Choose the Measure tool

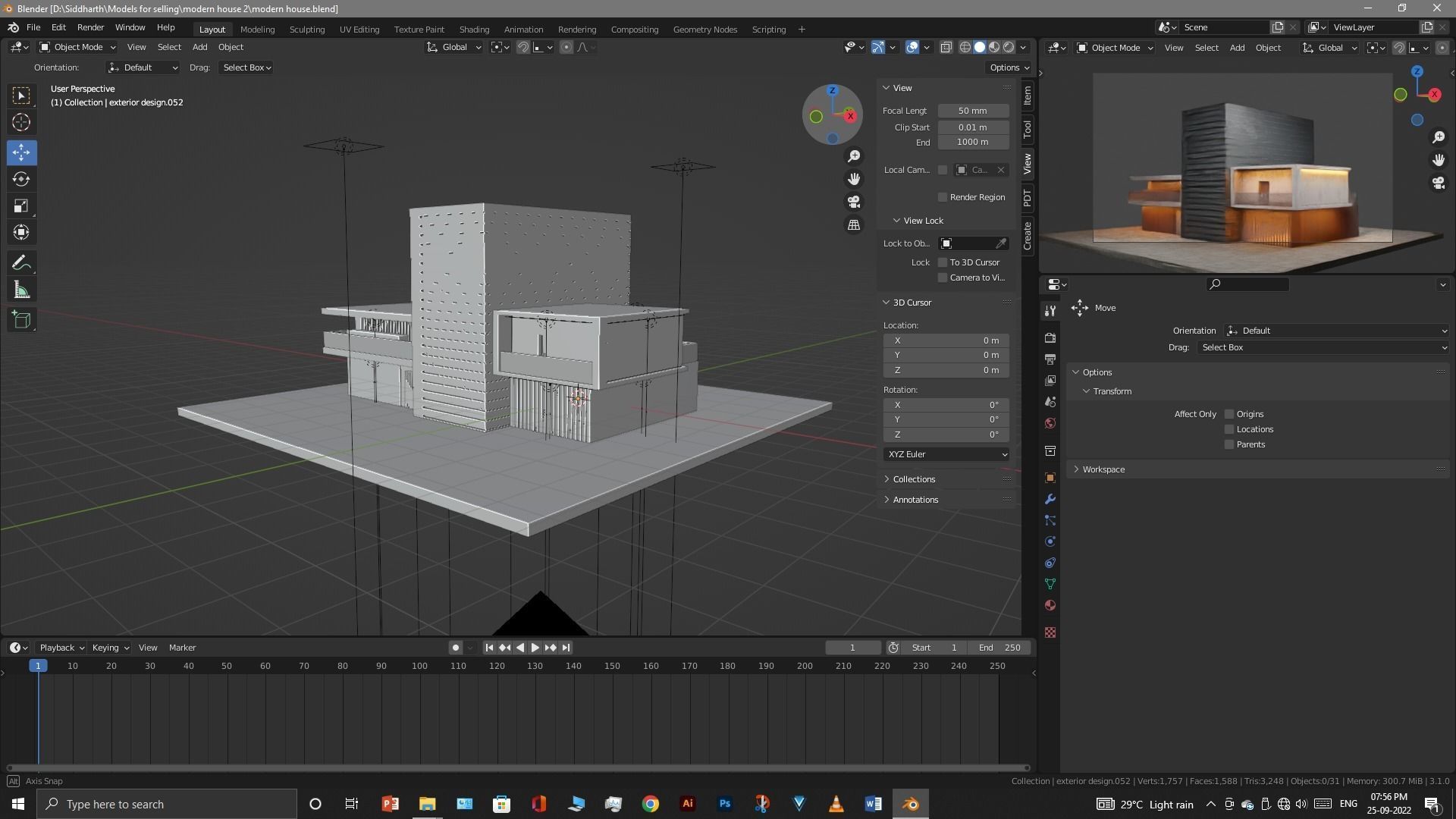click(21, 290)
